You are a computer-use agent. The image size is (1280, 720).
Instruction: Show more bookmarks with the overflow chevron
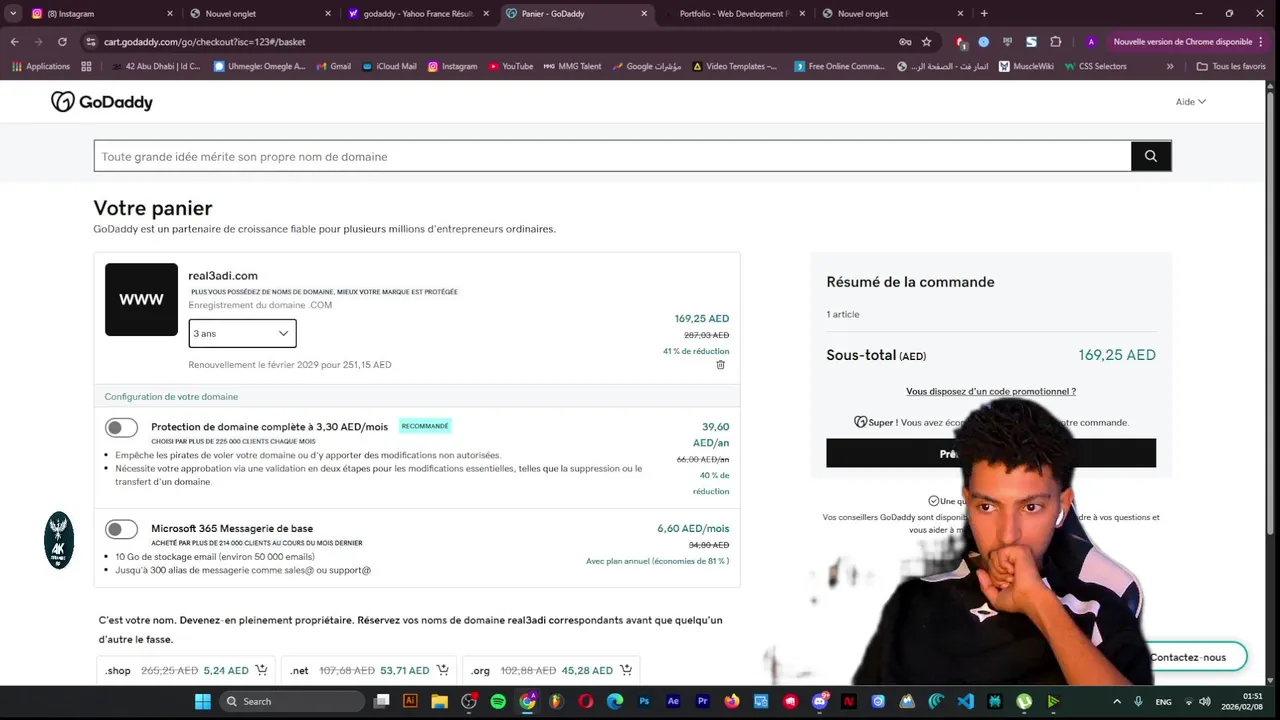(1170, 66)
